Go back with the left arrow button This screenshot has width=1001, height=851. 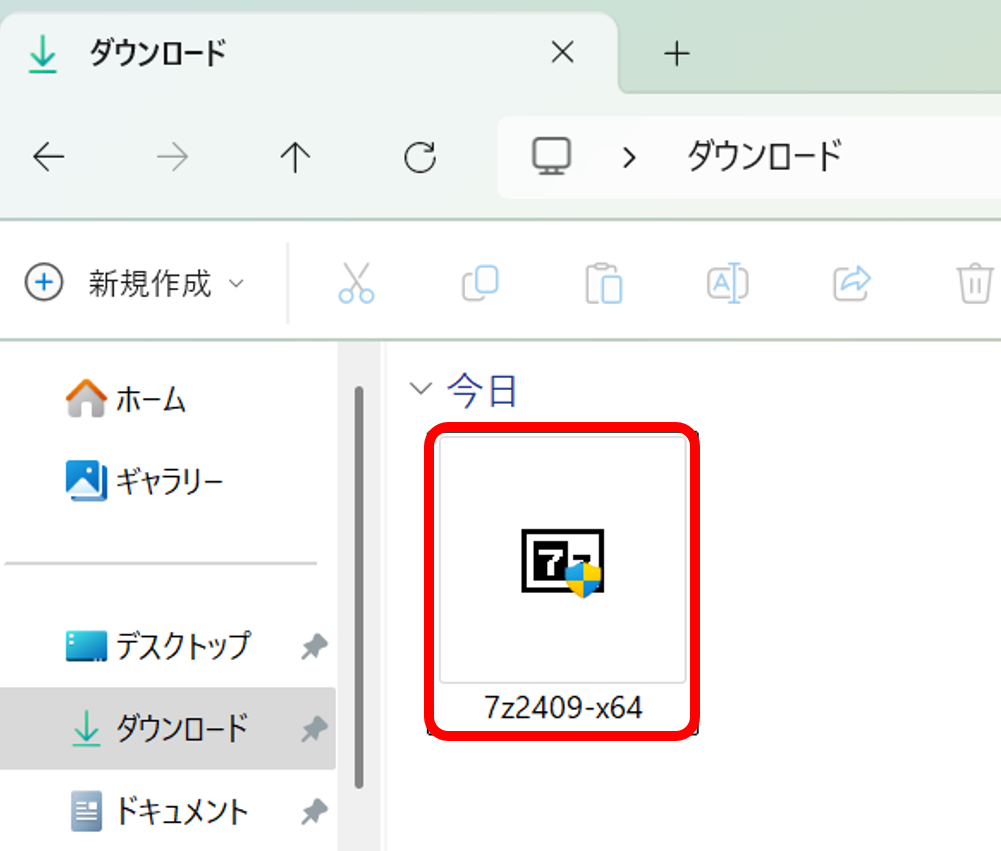[49, 157]
